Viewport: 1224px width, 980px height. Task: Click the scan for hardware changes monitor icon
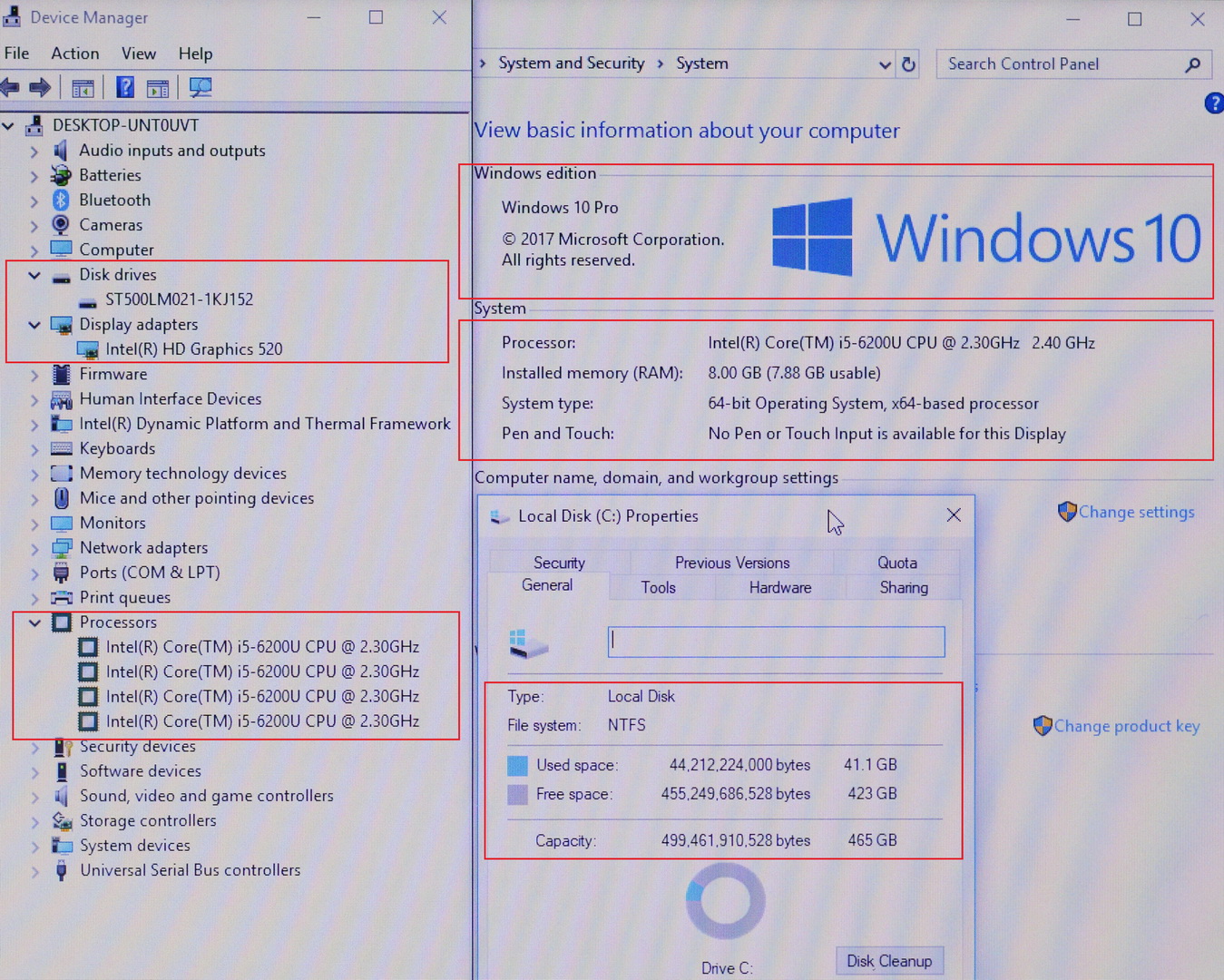point(201,87)
